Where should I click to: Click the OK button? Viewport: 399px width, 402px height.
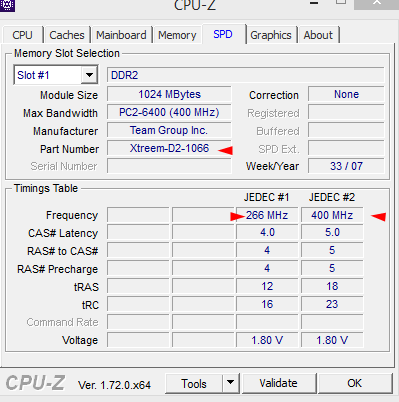pos(355,383)
